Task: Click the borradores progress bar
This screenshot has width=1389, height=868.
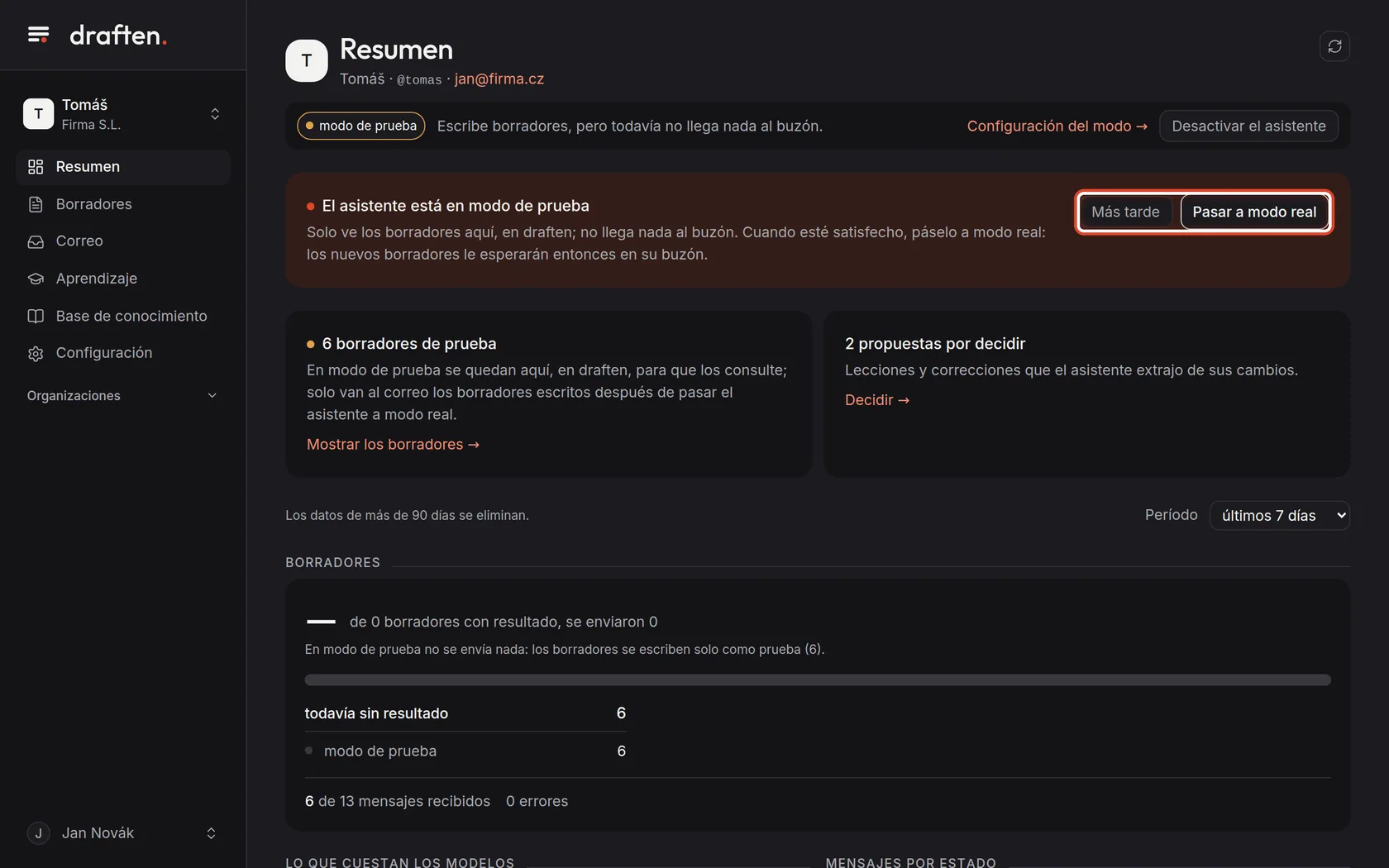Action: (818, 680)
